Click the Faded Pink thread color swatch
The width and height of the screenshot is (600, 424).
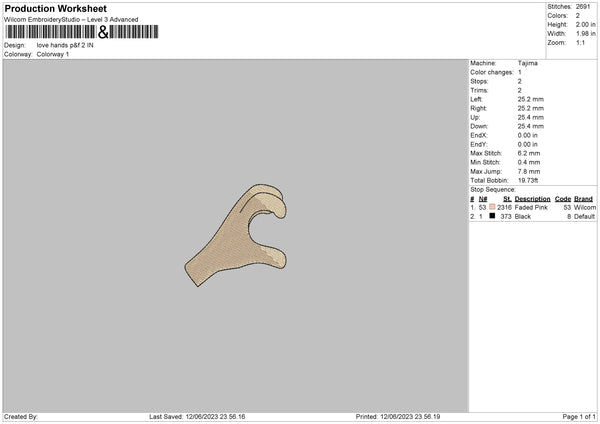[492, 207]
